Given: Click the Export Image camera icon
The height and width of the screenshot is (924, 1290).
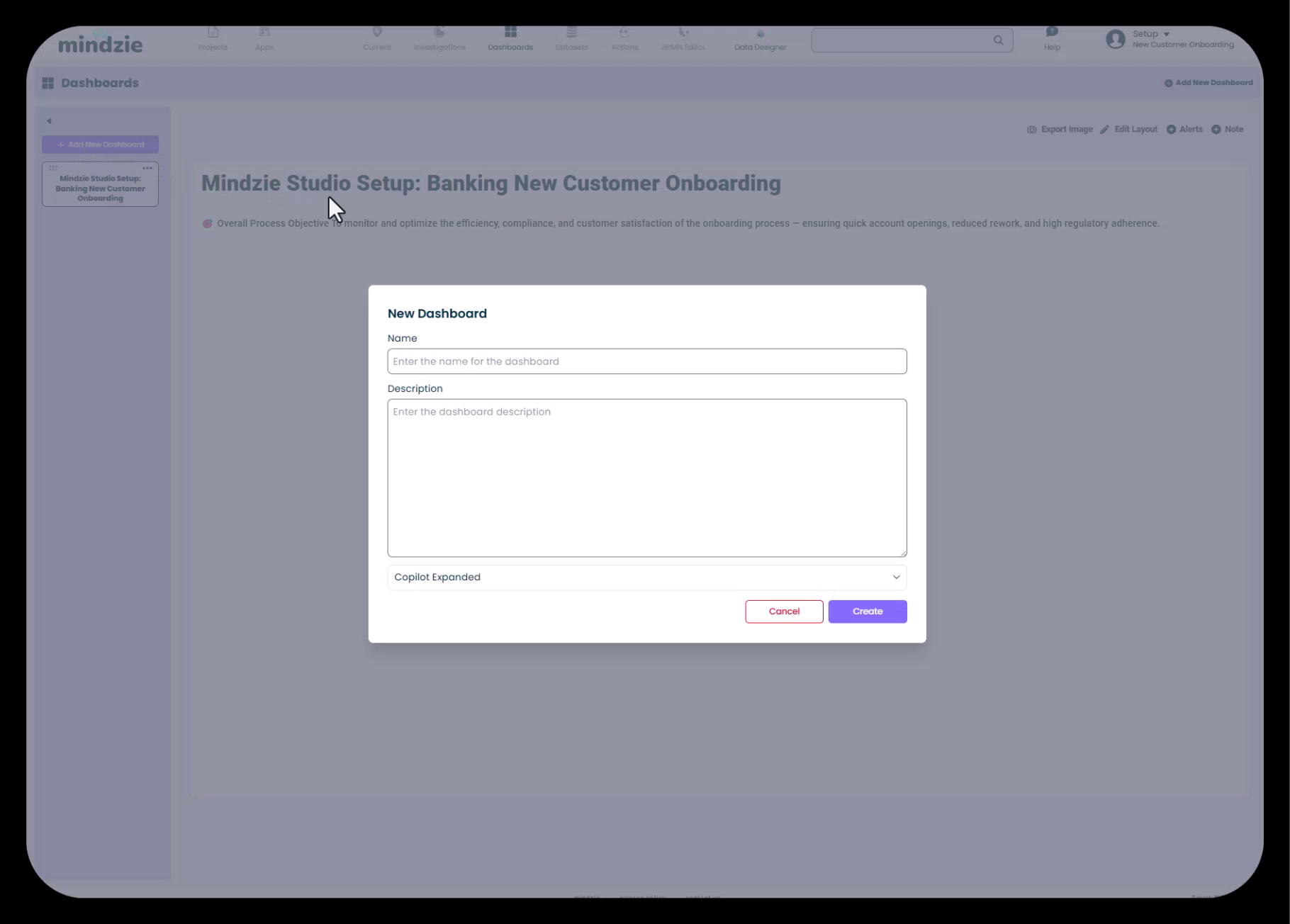Looking at the screenshot, I should coord(1032,130).
